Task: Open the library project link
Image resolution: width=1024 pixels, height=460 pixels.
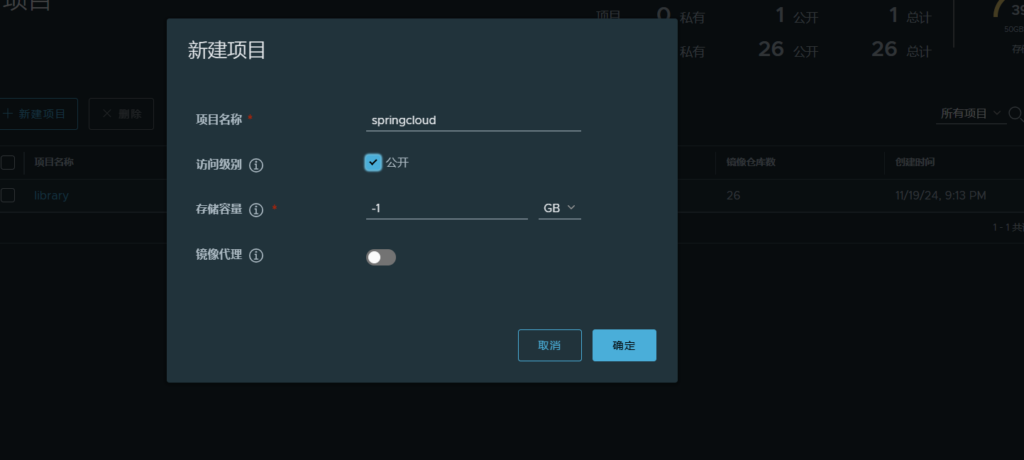Action: (51, 196)
